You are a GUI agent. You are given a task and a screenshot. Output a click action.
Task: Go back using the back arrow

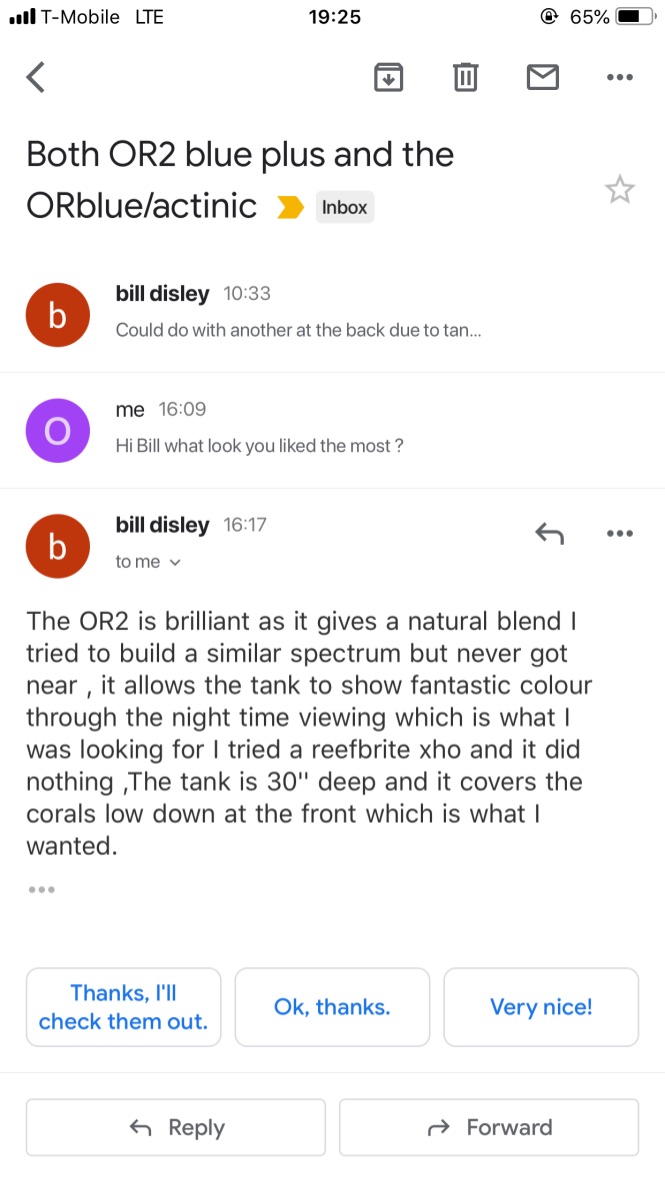[x=35, y=77]
